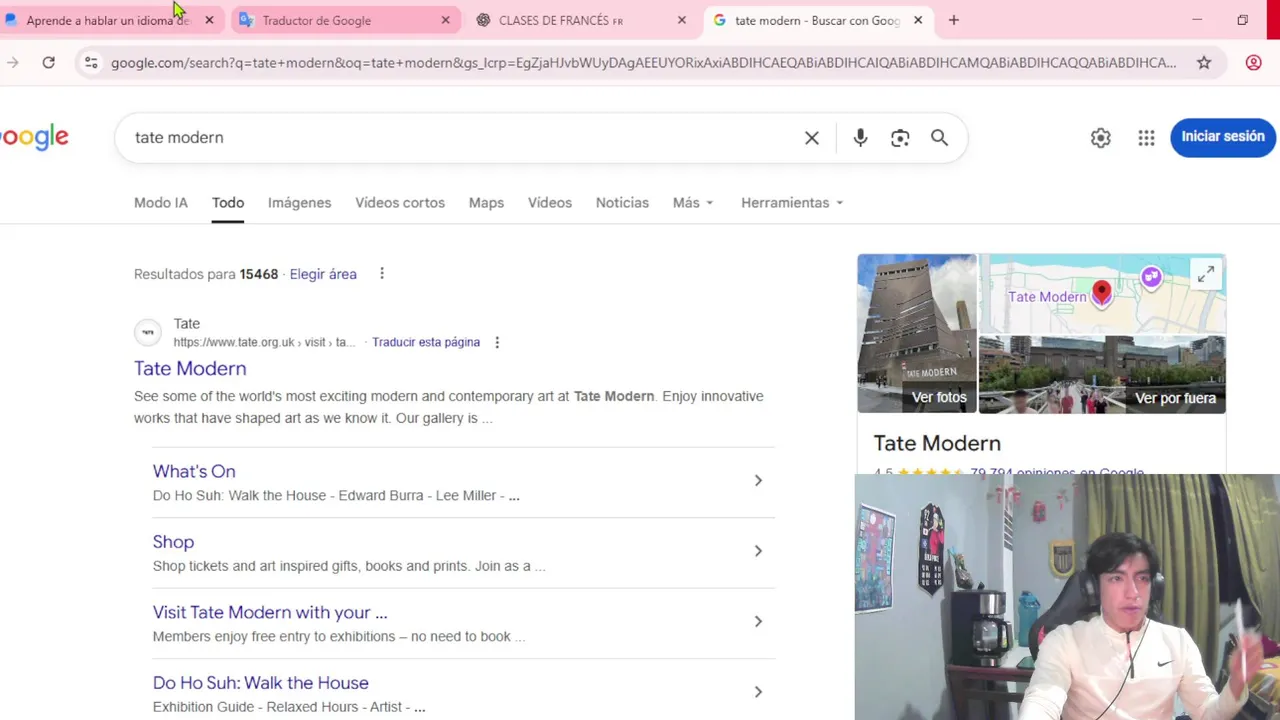Switch to the Maps tab
This screenshot has height=720, width=1280.
[486, 202]
